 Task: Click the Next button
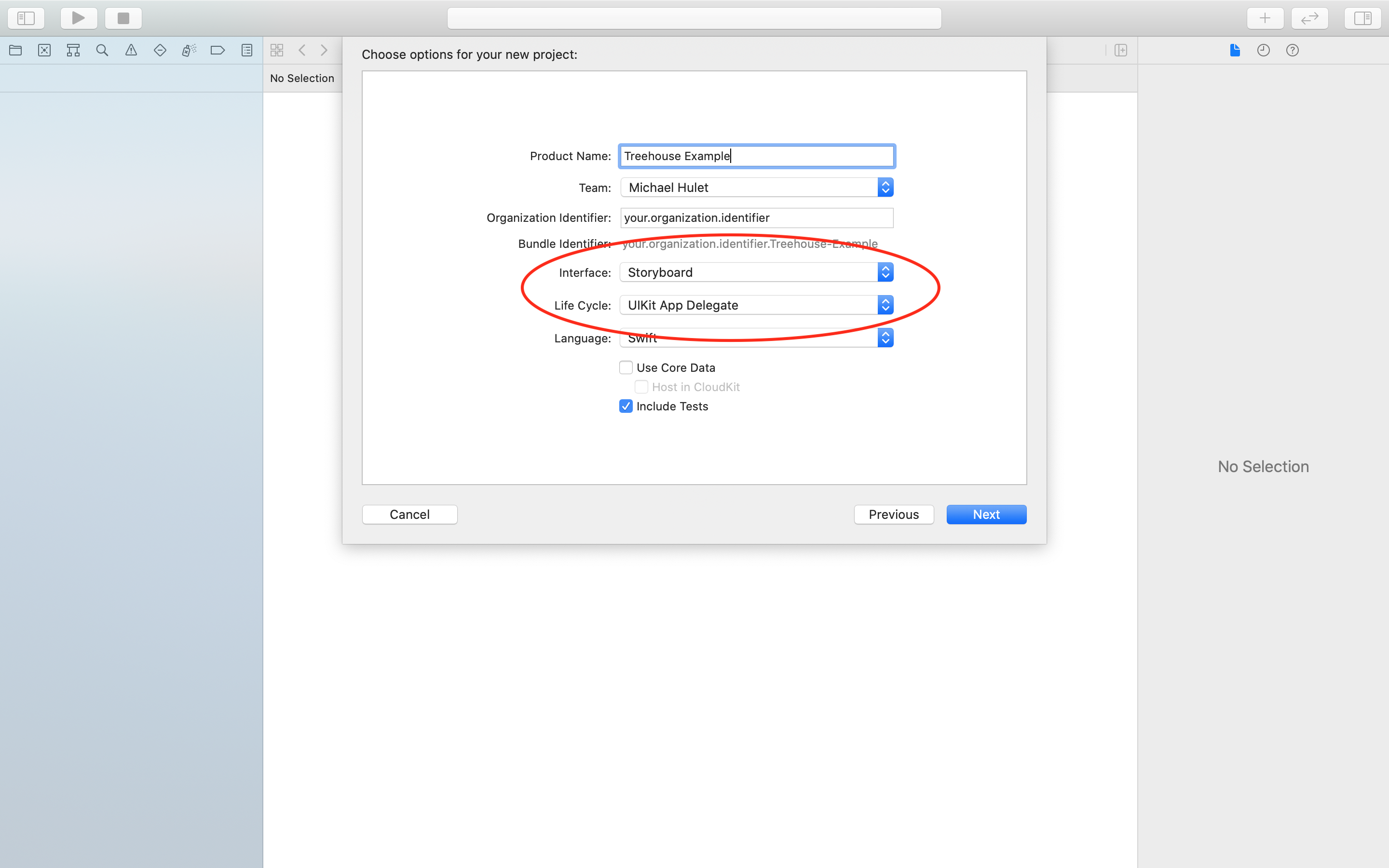(985, 515)
